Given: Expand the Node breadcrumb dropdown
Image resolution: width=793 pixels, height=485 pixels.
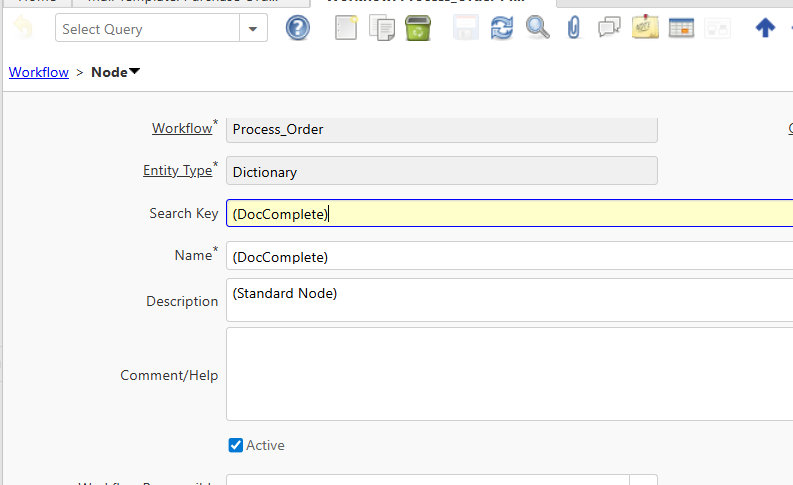Looking at the screenshot, I should coord(135,72).
